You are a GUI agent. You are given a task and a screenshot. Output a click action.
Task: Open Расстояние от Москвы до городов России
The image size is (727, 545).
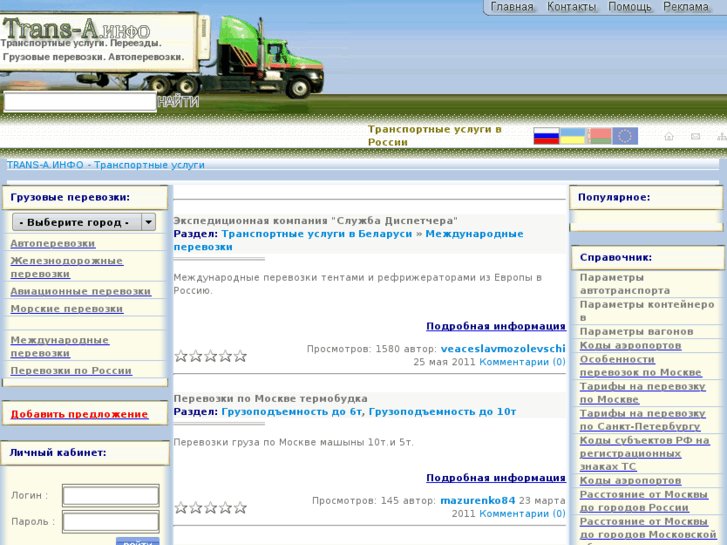click(x=644, y=501)
